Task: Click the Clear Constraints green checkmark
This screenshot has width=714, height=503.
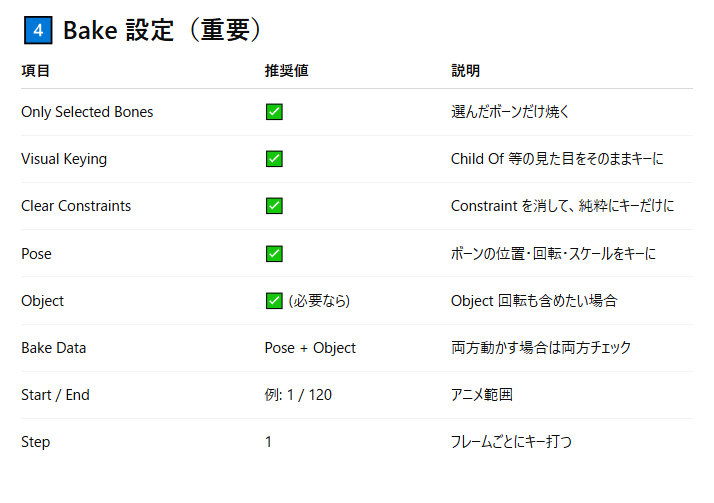Action: tap(274, 206)
